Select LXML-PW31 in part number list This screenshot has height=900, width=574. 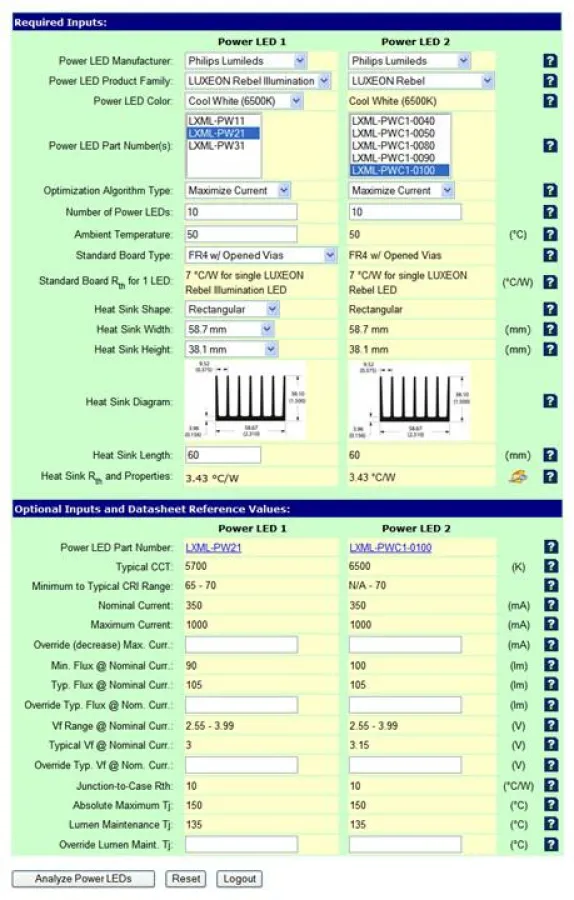[x=223, y=146]
